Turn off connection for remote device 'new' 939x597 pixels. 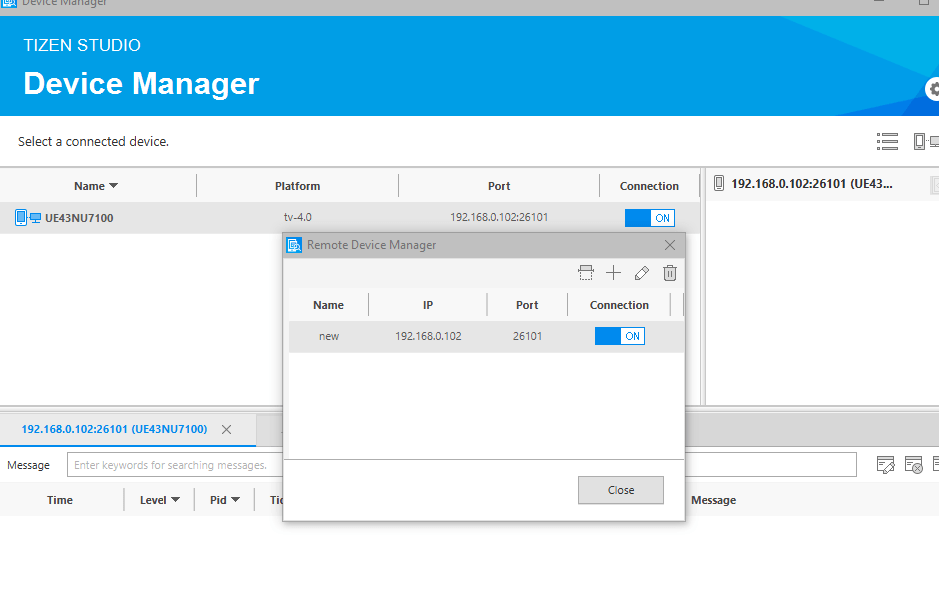pyautogui.click(x=619, y=336)
